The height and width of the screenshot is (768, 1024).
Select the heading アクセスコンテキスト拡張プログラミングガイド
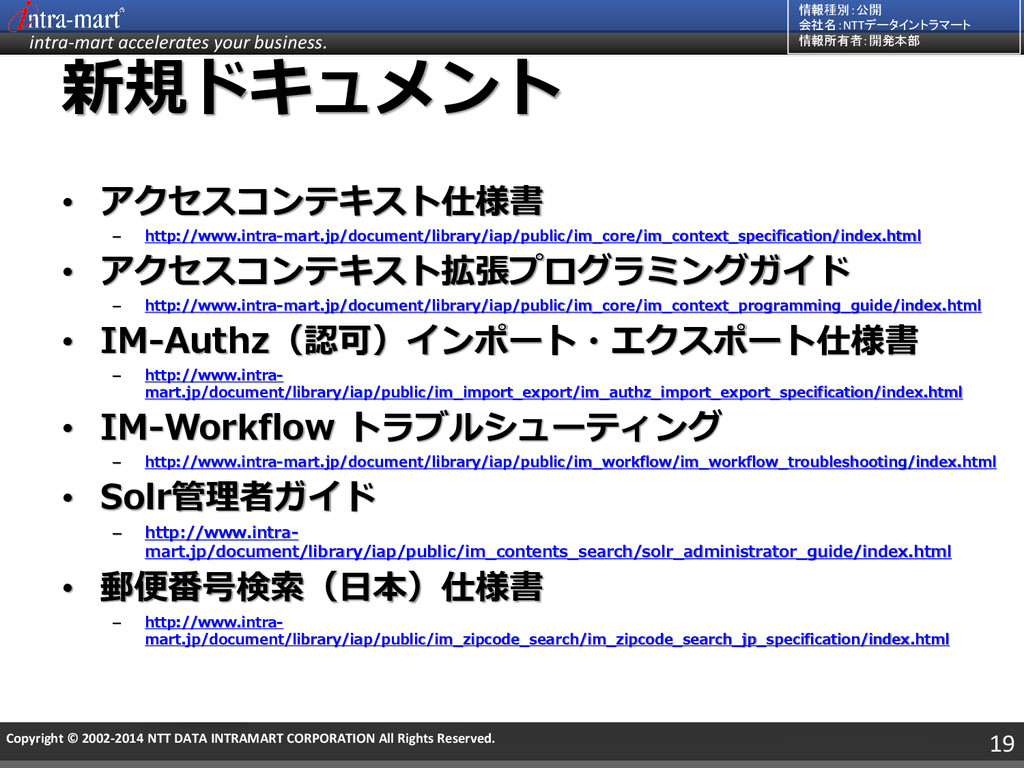point(475,270)
